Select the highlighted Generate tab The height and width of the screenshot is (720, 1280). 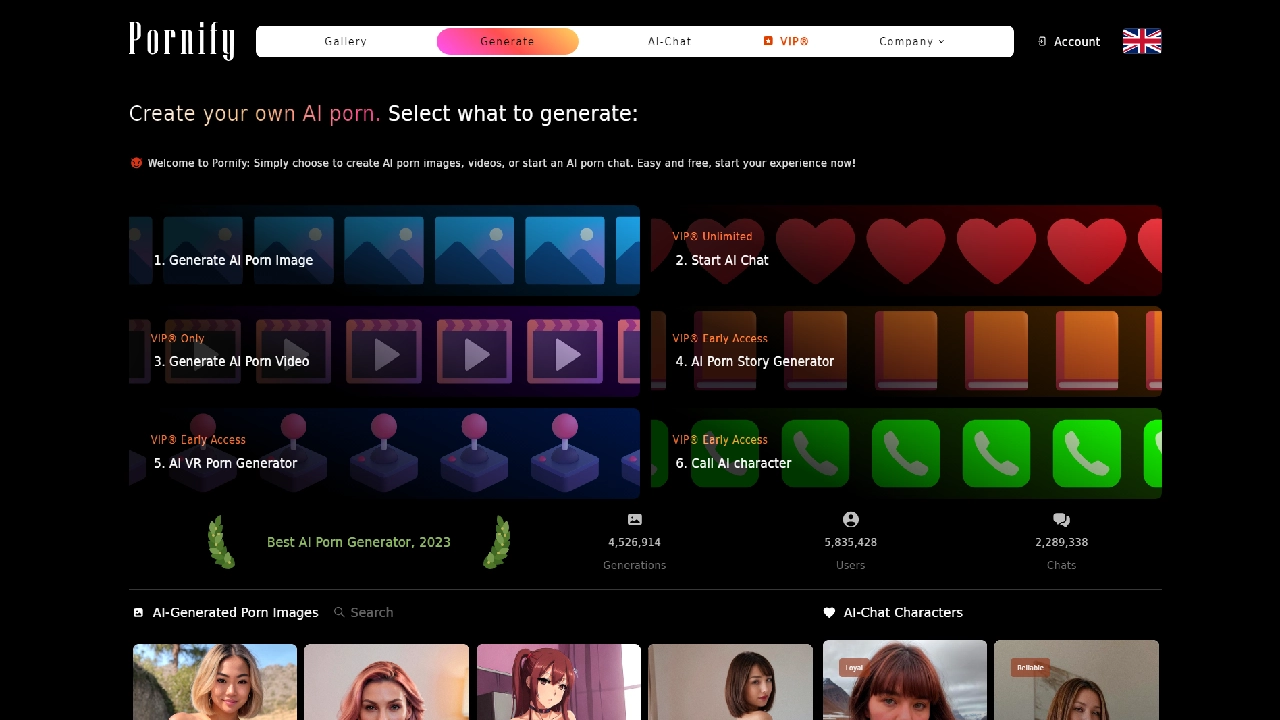tap(507, 42)
